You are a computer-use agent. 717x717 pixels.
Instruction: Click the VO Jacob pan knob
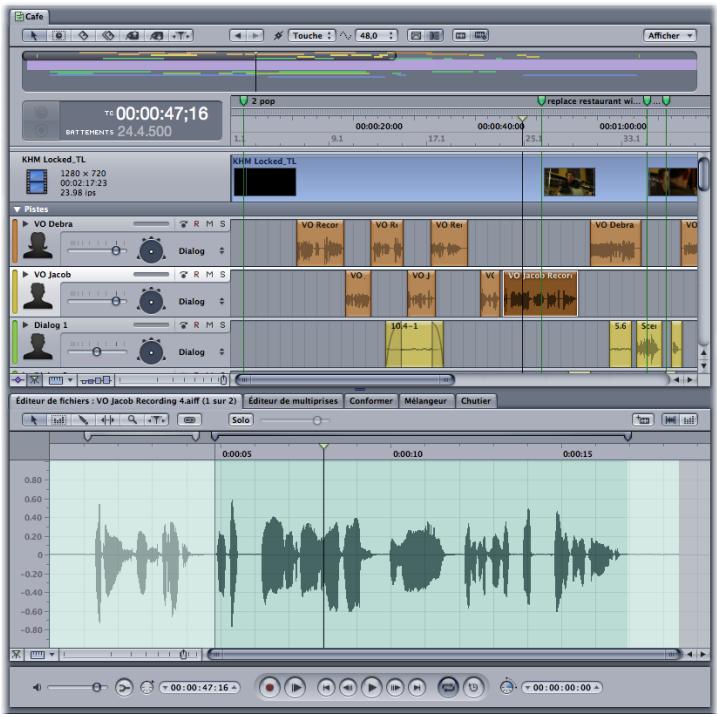point(151,301)
